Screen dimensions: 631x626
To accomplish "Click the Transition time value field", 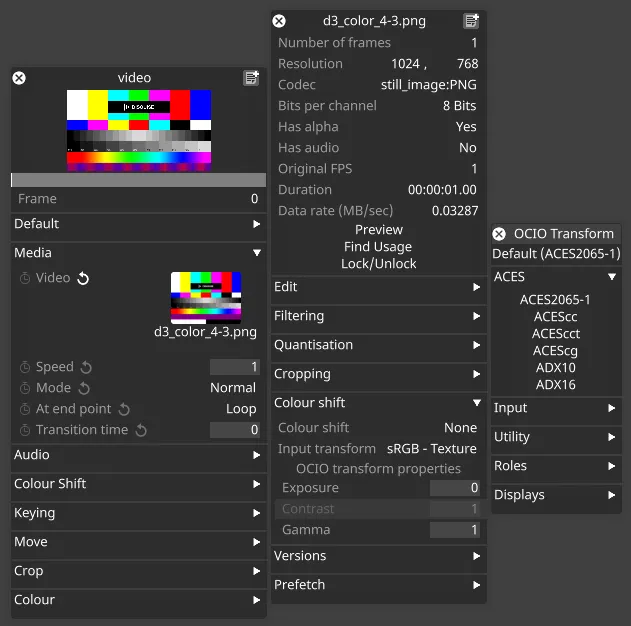I will tap(235, 430).
